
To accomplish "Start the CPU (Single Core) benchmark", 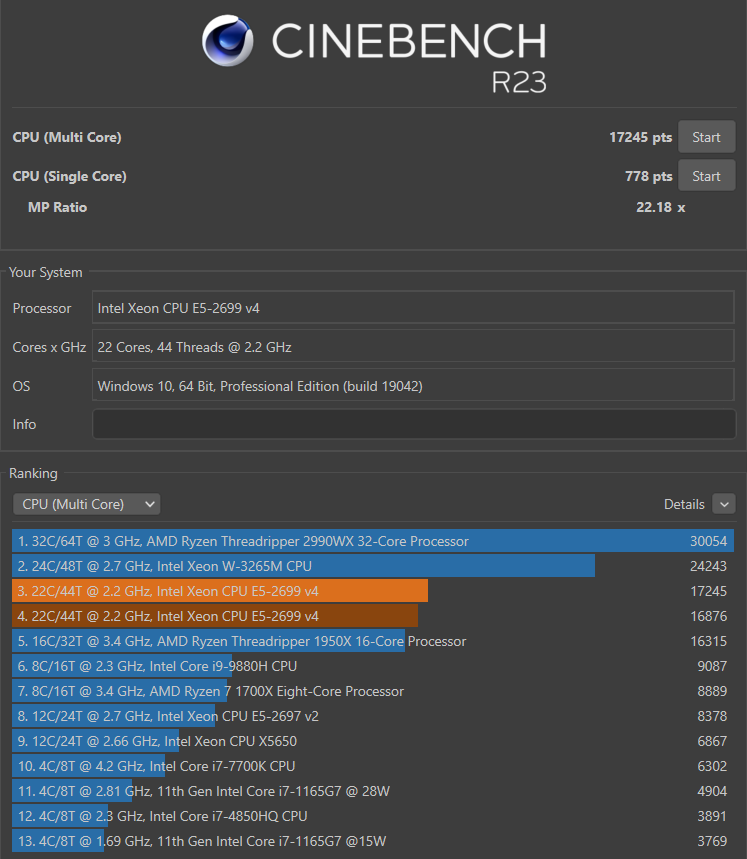I will click(706, 176).
